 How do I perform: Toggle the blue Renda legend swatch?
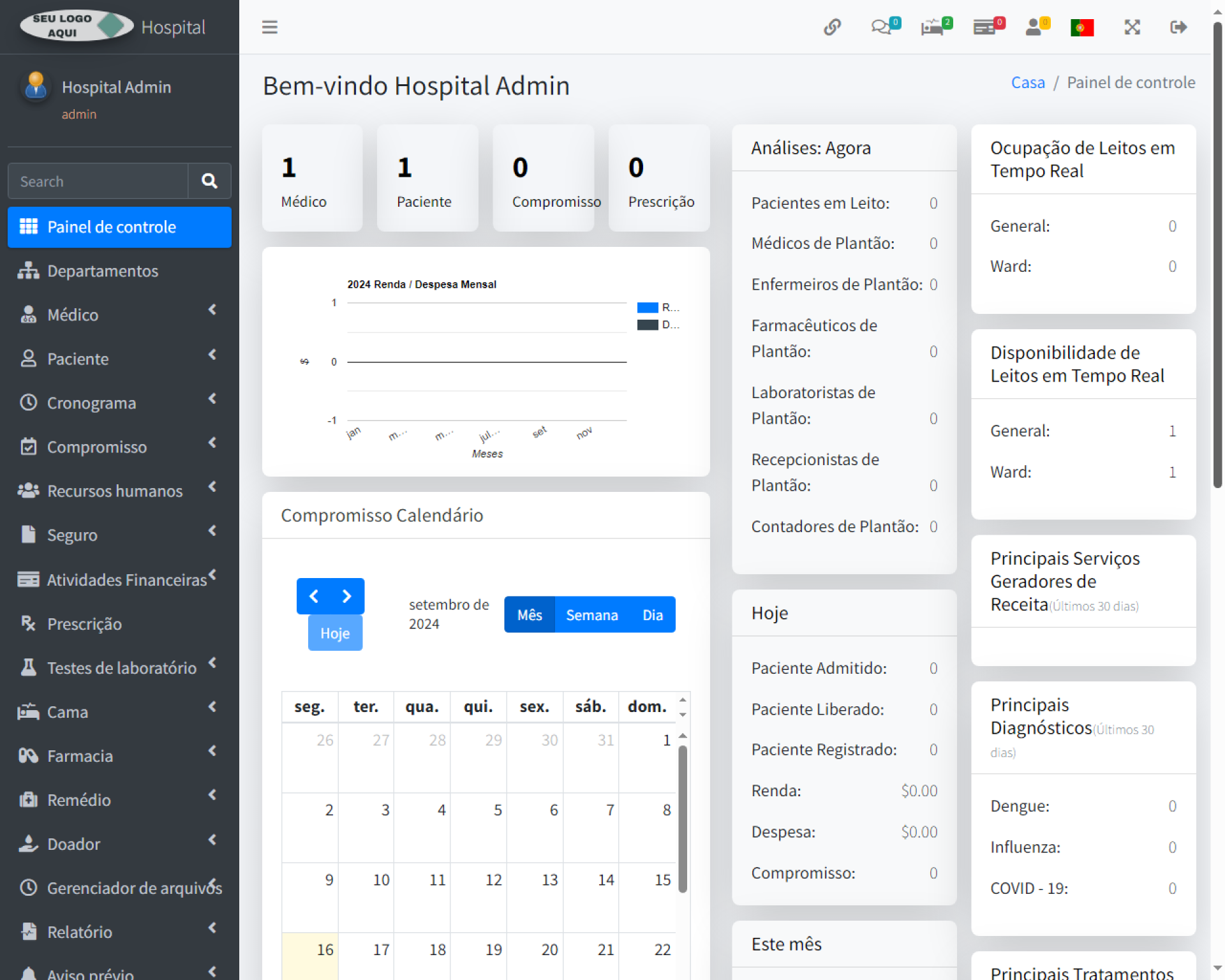coord(648,308)
